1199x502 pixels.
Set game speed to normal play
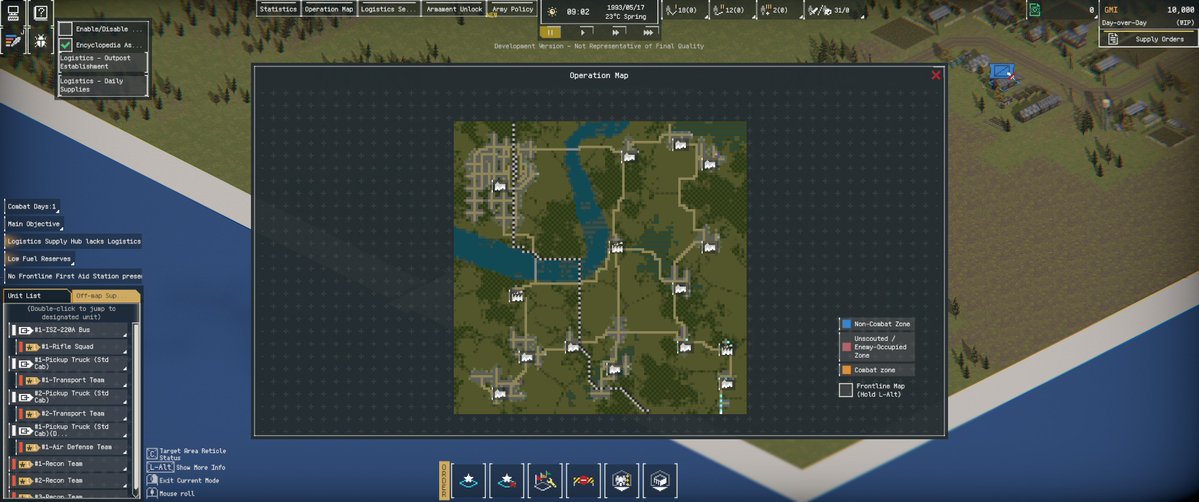[583, 33]
